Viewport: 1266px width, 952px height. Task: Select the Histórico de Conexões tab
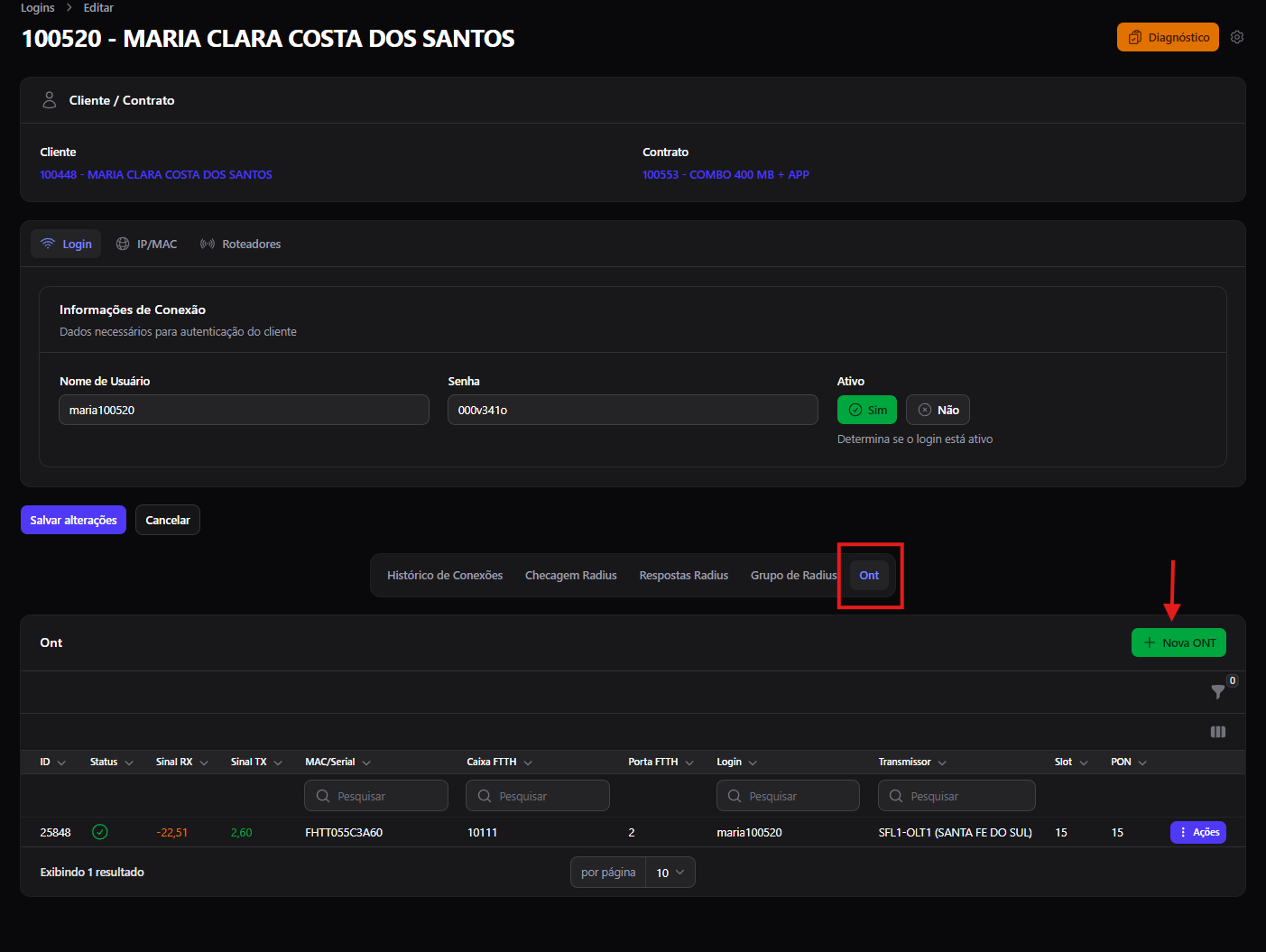pyautogui.click(x=445, y=575)
